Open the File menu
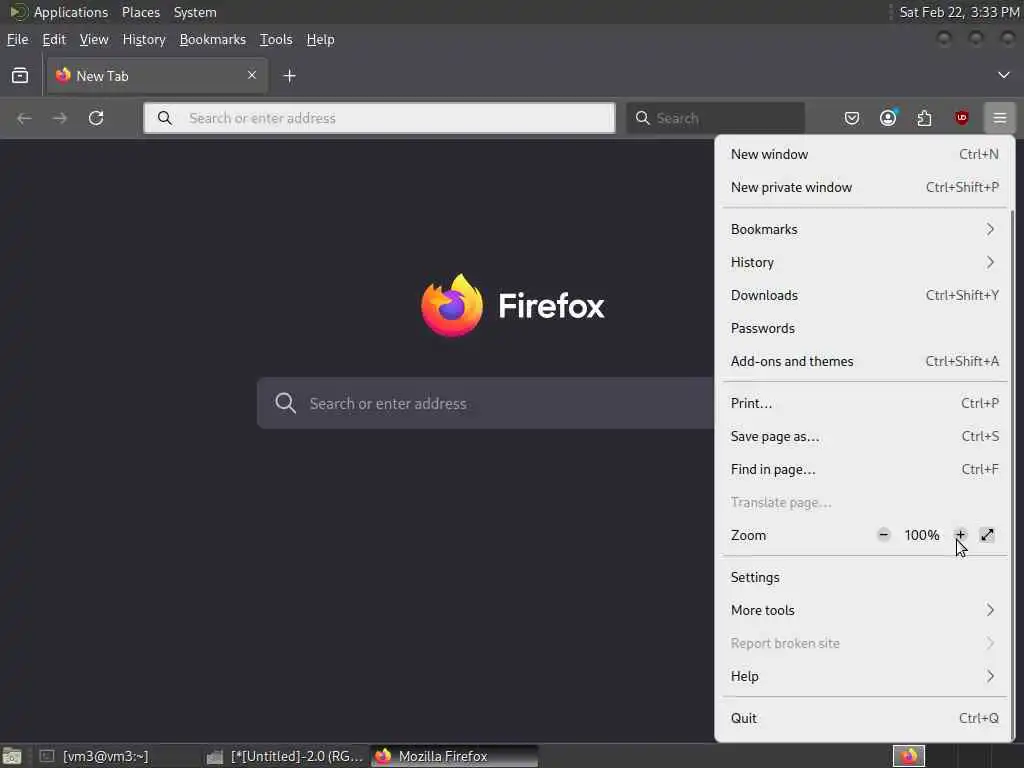1024x768 pixels. [18, 40]
